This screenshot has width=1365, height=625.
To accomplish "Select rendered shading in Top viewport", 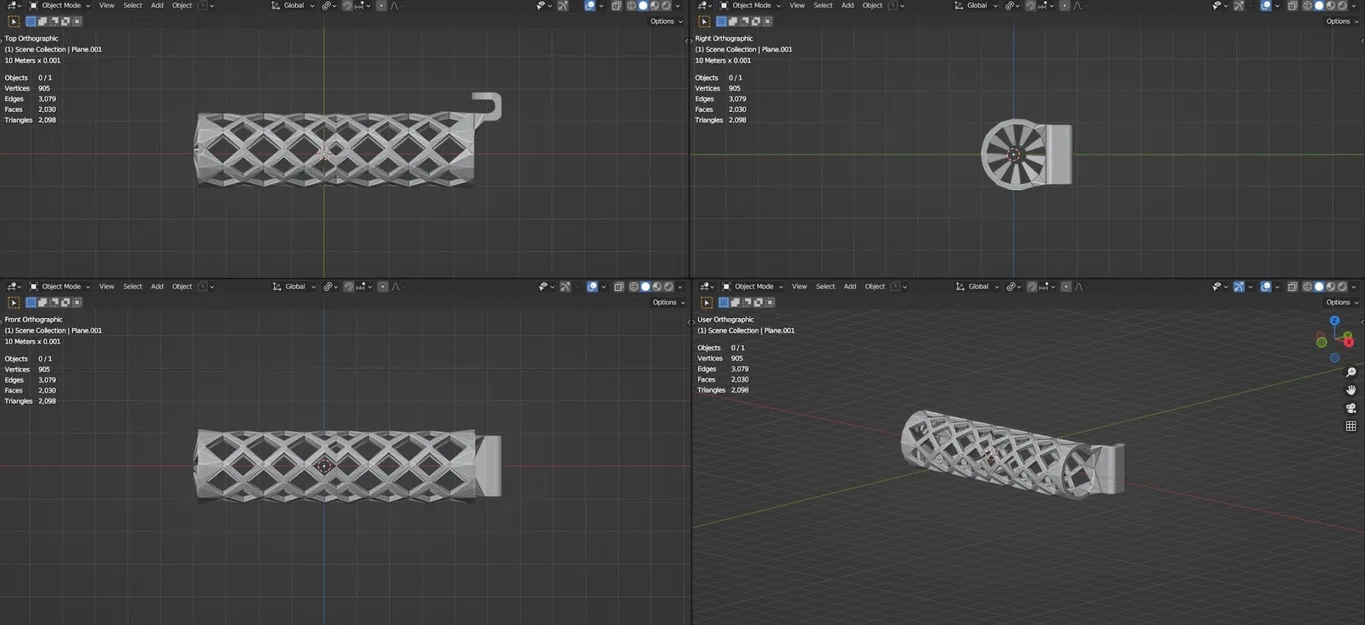I will [x=666, y=6].
